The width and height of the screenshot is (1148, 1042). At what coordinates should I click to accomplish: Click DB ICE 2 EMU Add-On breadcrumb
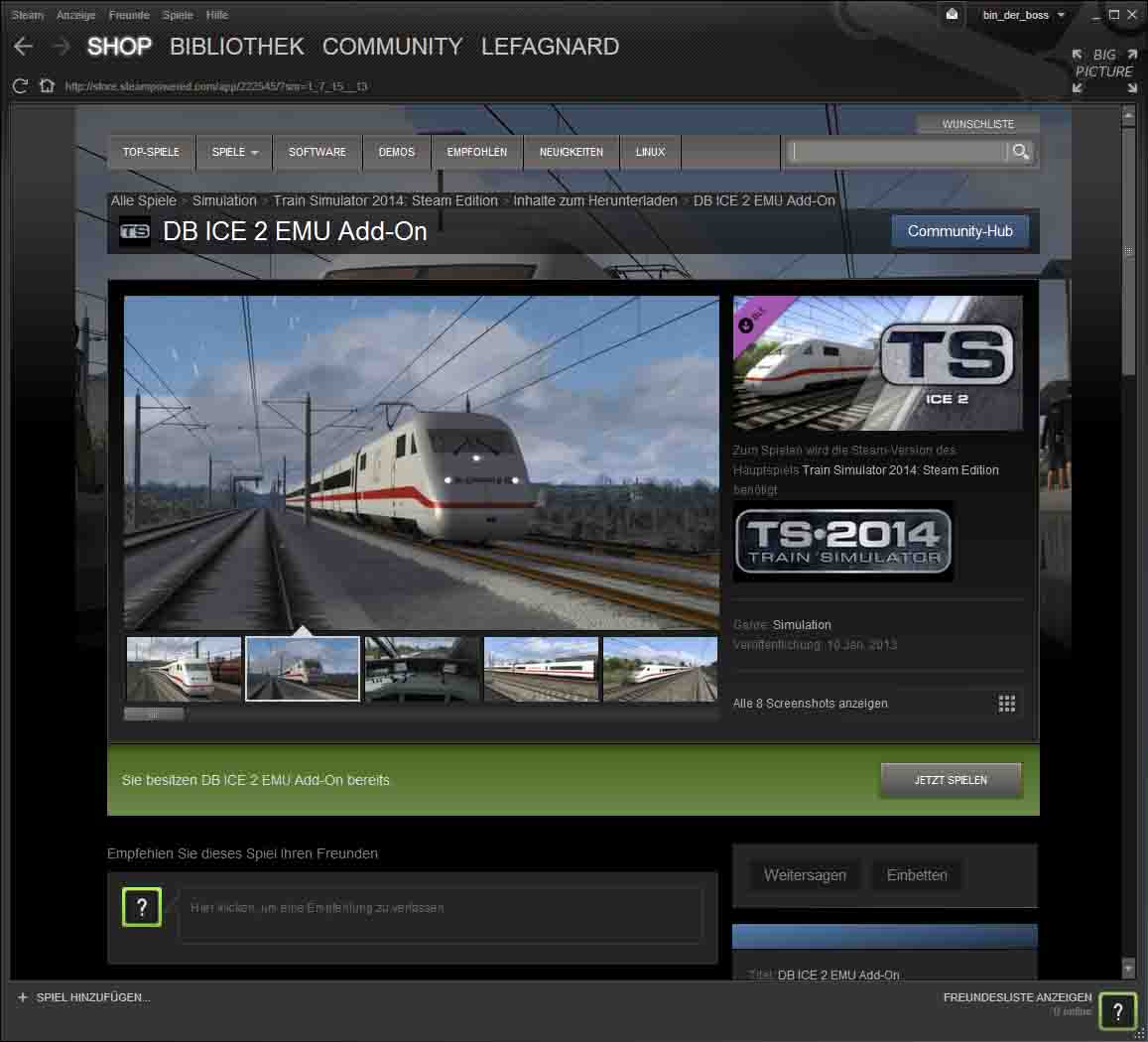[x=764, y=200]
